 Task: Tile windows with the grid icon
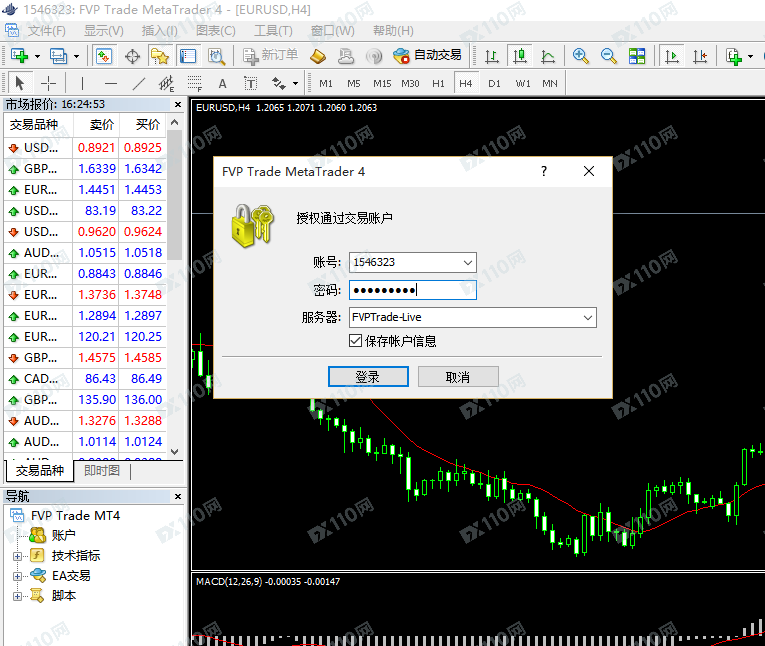click(637, 56)
